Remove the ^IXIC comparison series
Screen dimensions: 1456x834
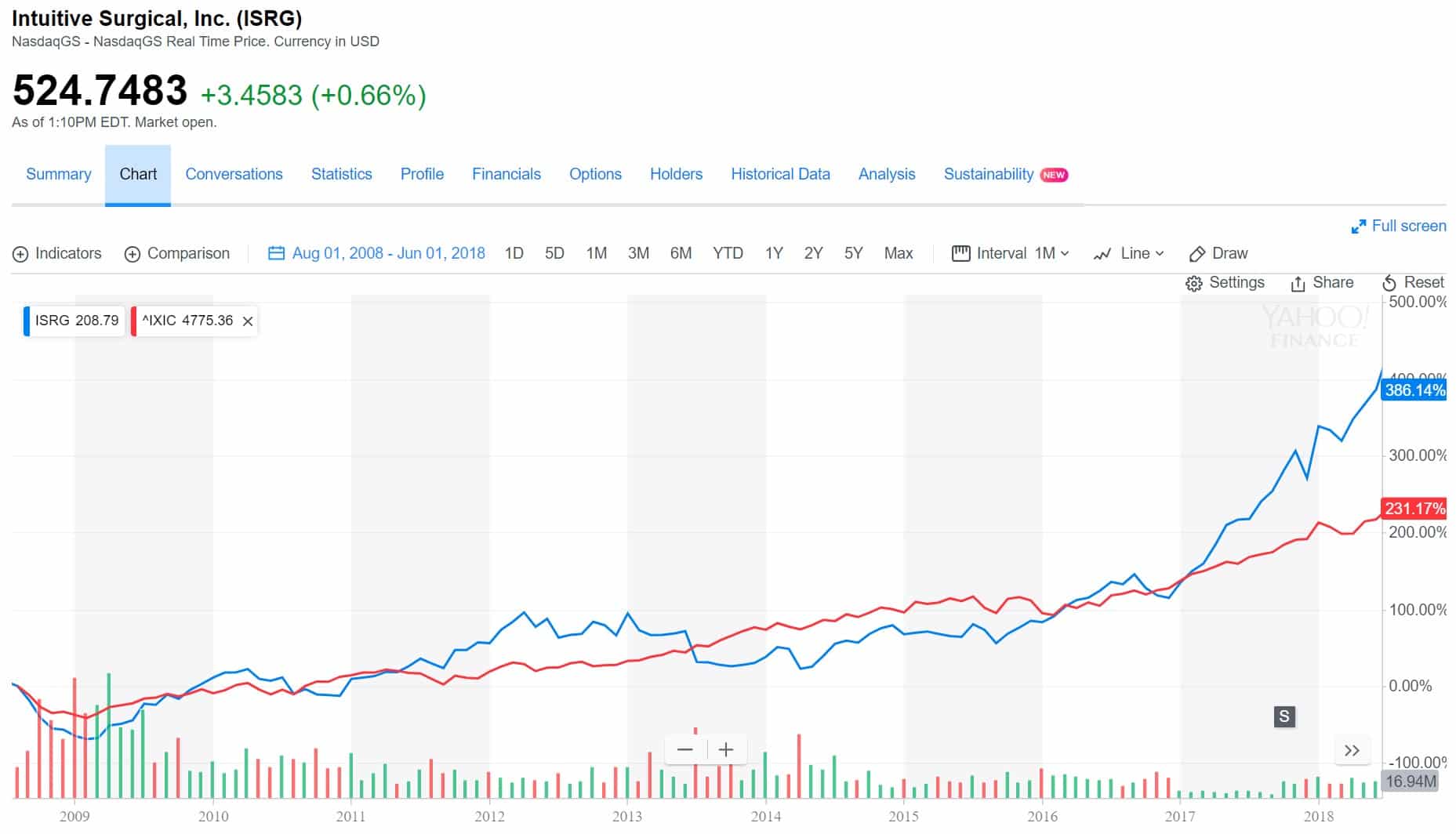tap(248, 321)
